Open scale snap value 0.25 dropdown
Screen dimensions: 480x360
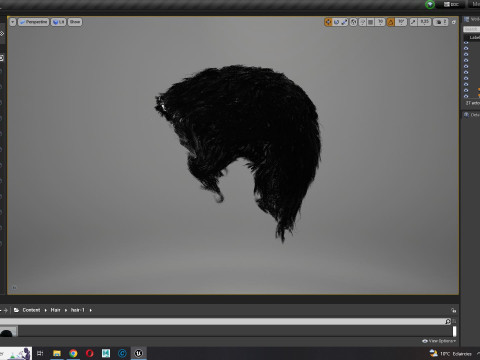click(x=424, y=22)
